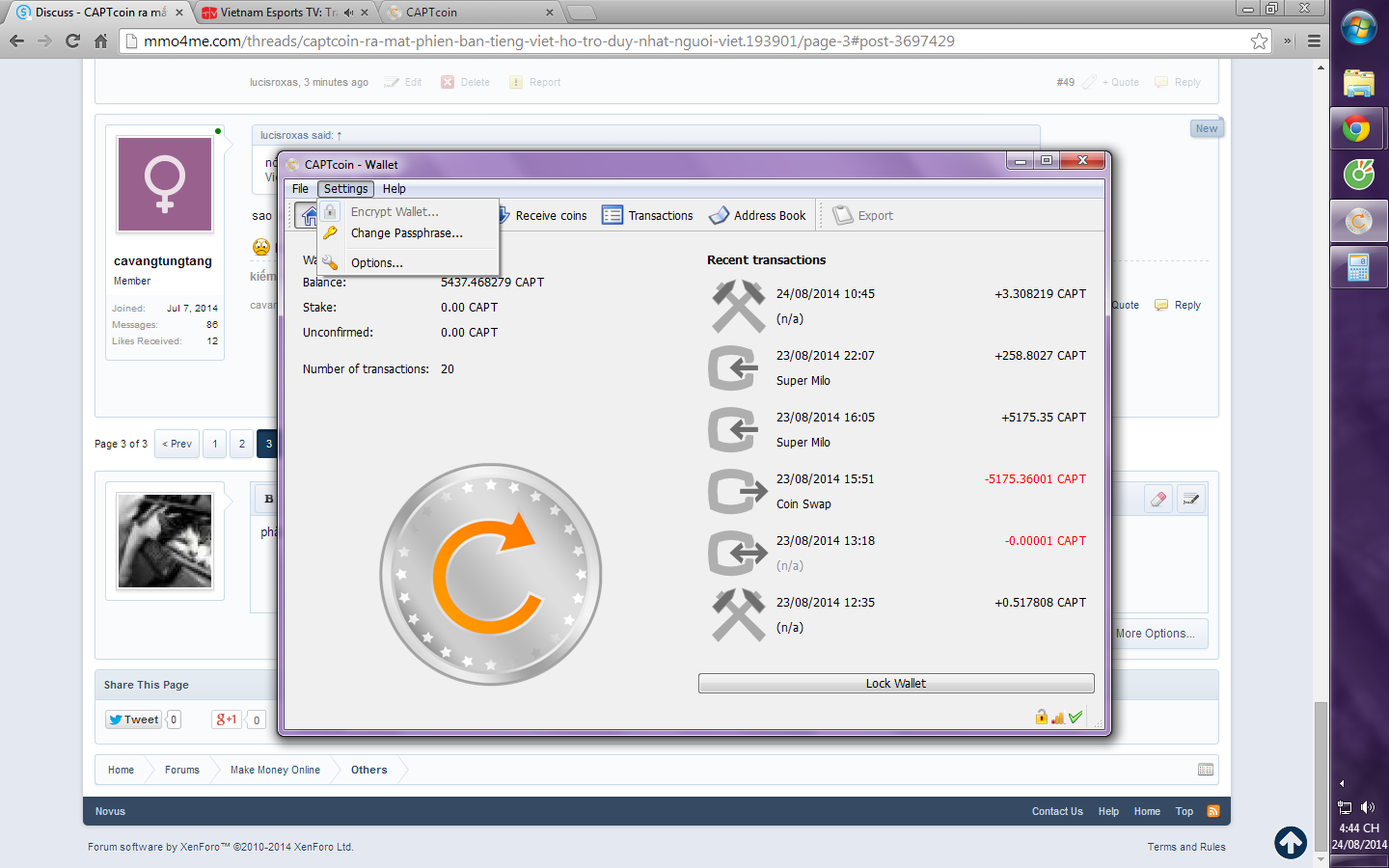Image resolution: width=1389 pixels, height=868 pixels.
Task: Click the Tweet share button
Action: 133,719
